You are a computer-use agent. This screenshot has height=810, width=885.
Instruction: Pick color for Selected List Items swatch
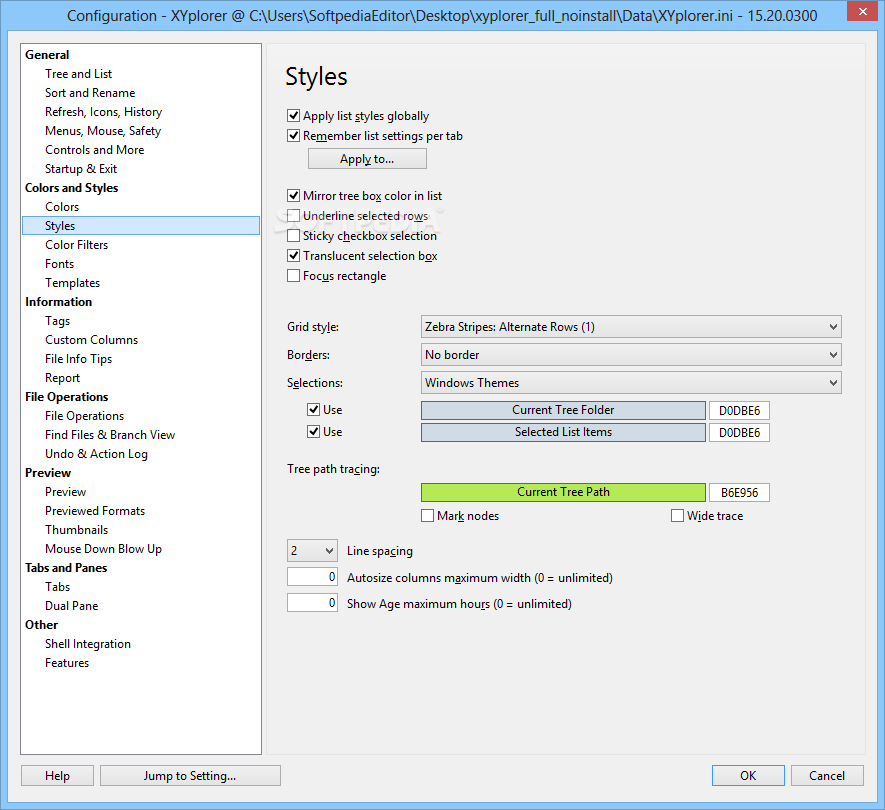[x=563, y=432]
